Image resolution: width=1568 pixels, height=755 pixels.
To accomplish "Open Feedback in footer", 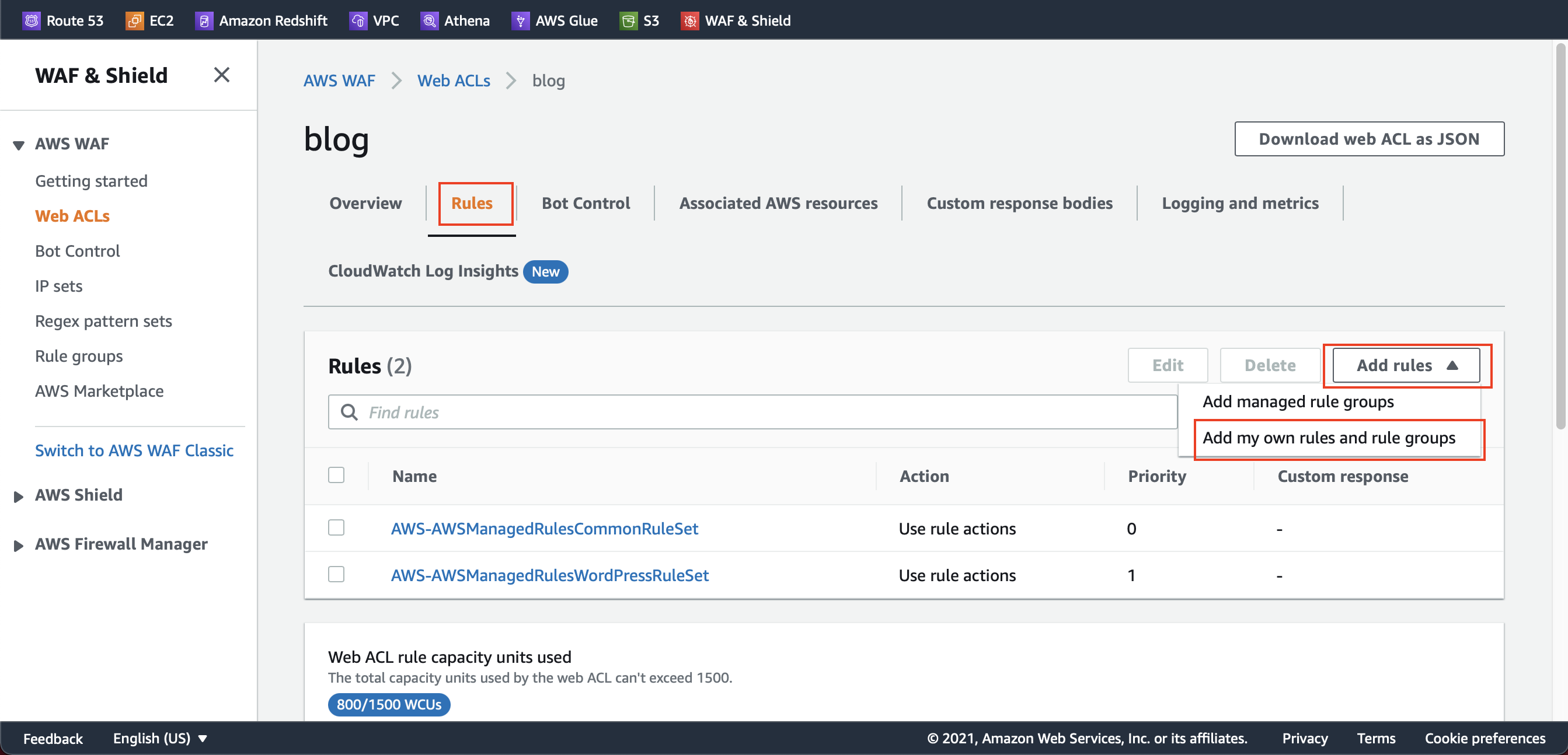I will pos(53,738).
